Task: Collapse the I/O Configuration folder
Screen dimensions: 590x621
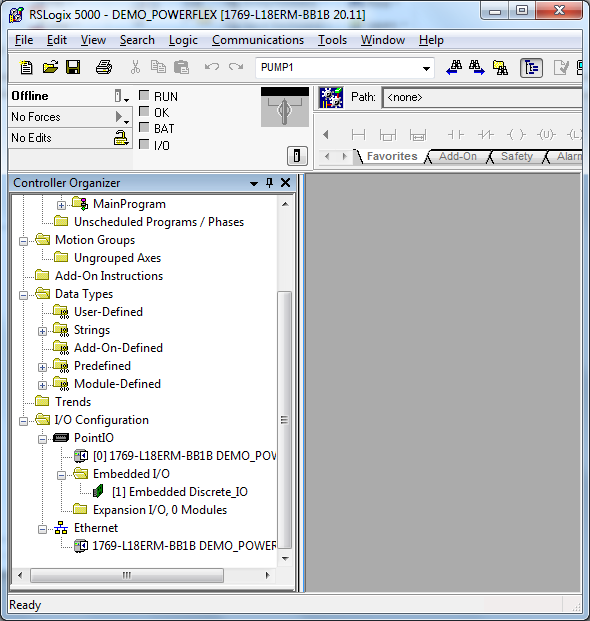Action: pos(23,421)
